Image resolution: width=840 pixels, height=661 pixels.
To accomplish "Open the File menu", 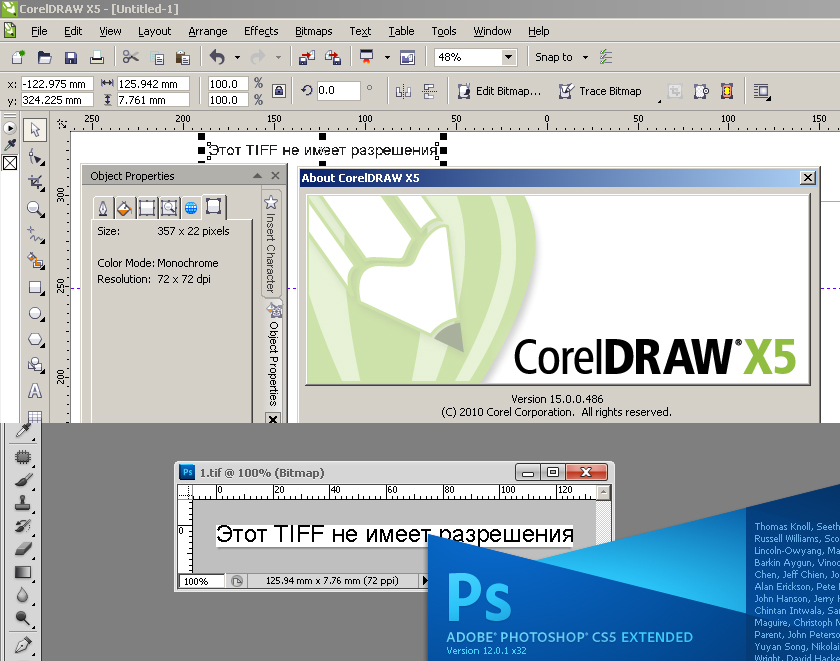I will 39,31.
